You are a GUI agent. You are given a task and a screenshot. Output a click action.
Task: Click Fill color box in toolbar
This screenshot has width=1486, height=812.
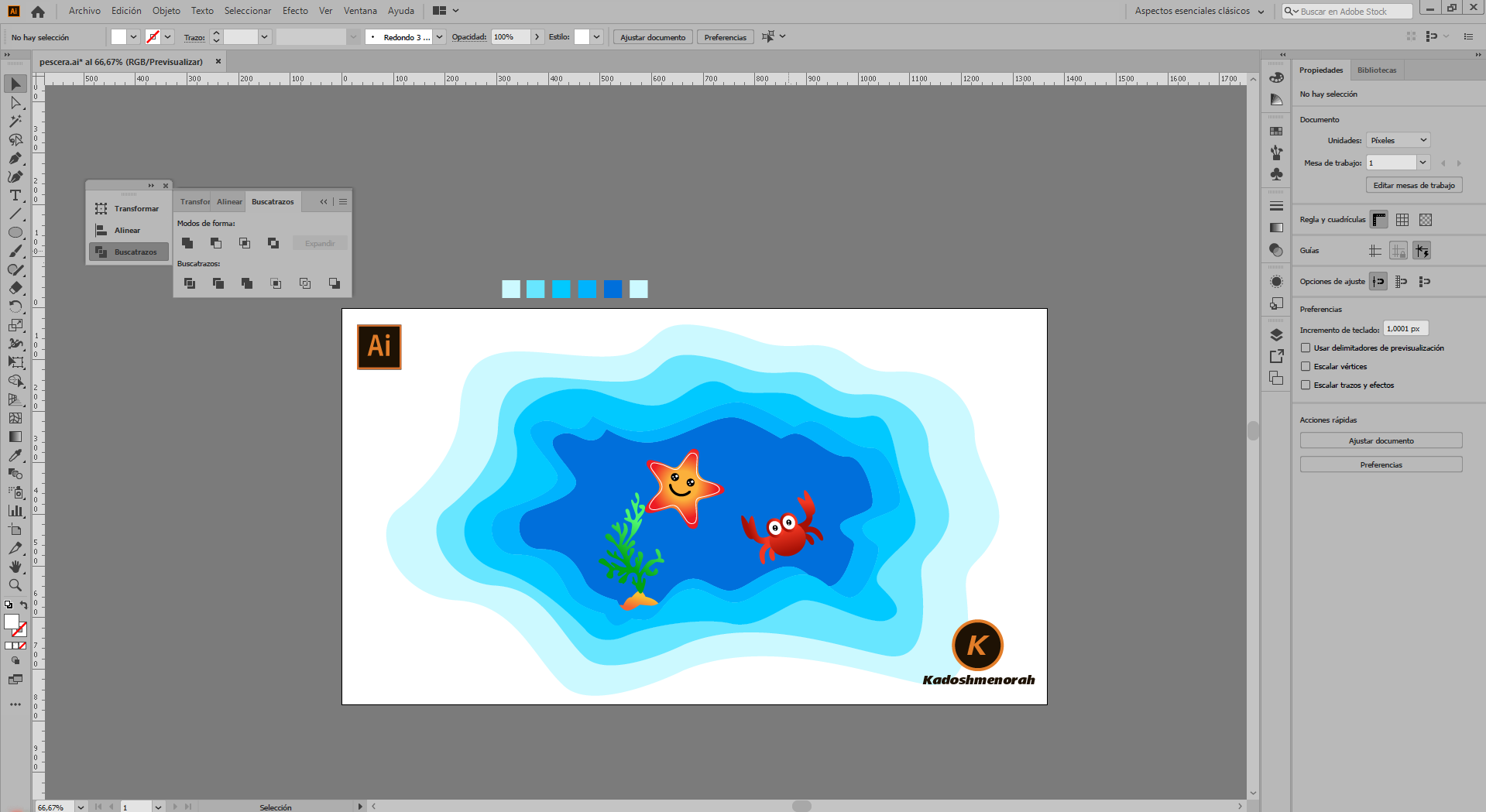(x=12, y=622)
